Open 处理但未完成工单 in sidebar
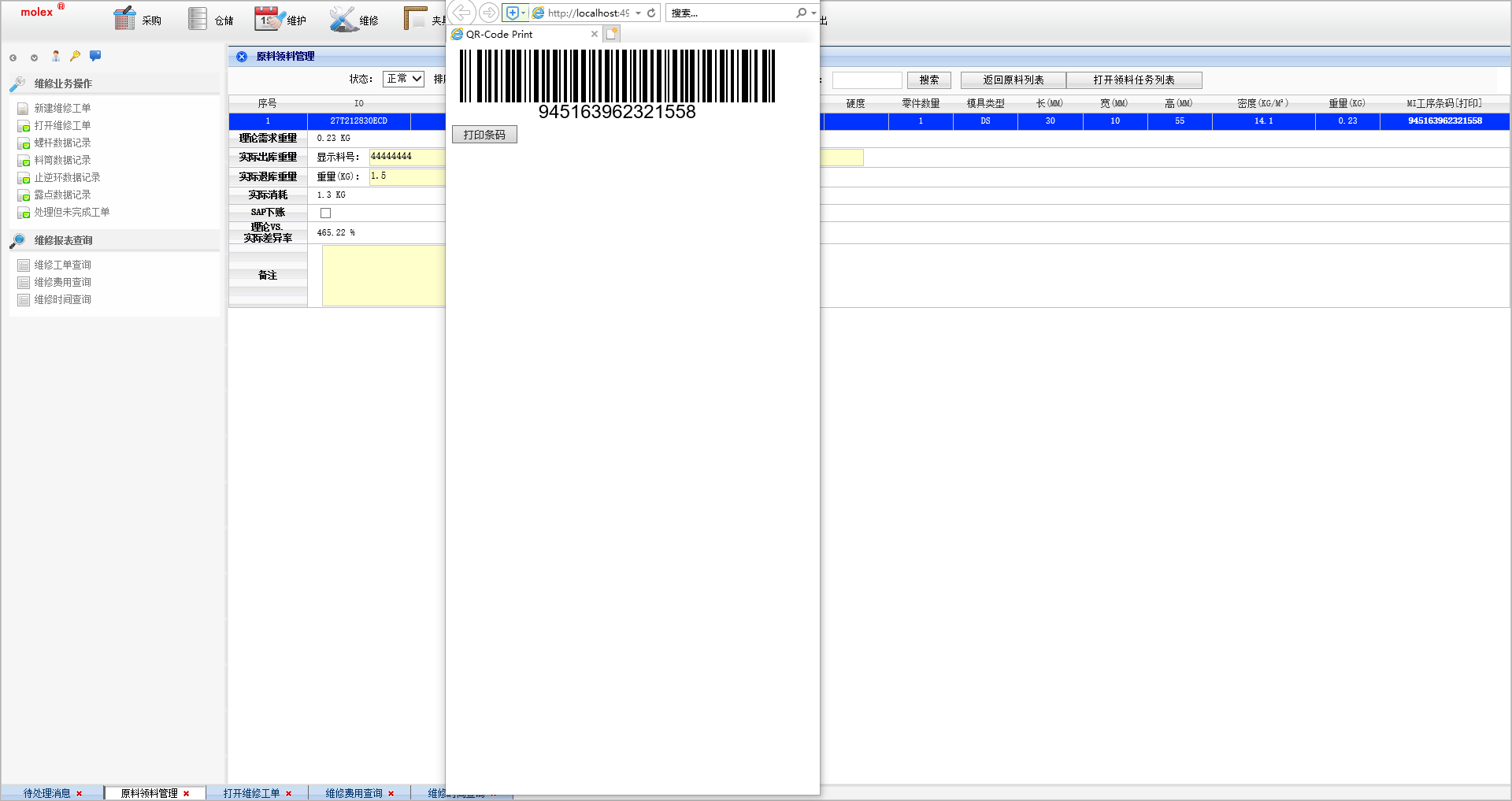 coord(72,212)
